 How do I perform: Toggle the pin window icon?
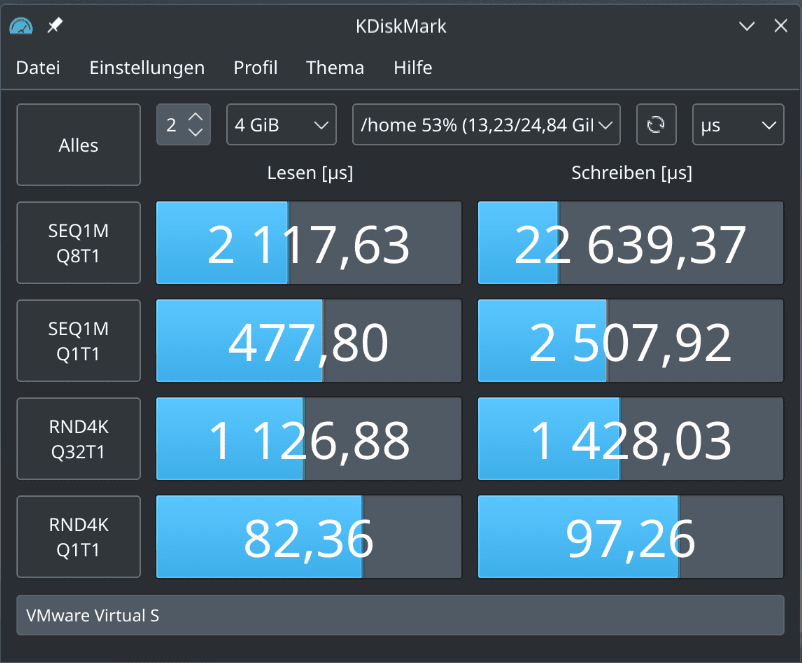(x=55, y=25)
